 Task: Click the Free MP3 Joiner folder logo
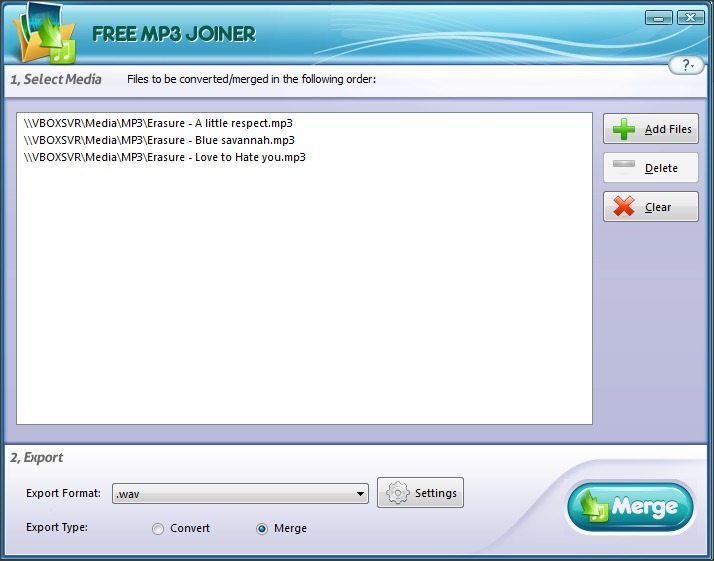44,34
